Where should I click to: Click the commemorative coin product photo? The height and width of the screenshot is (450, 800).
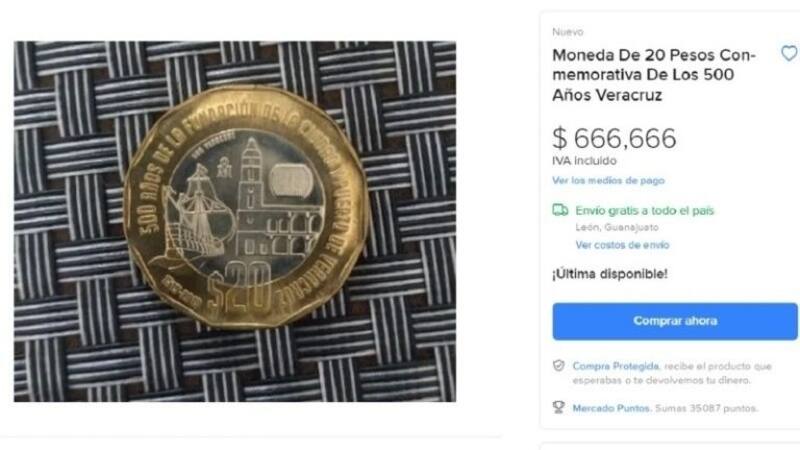(235, 221)
